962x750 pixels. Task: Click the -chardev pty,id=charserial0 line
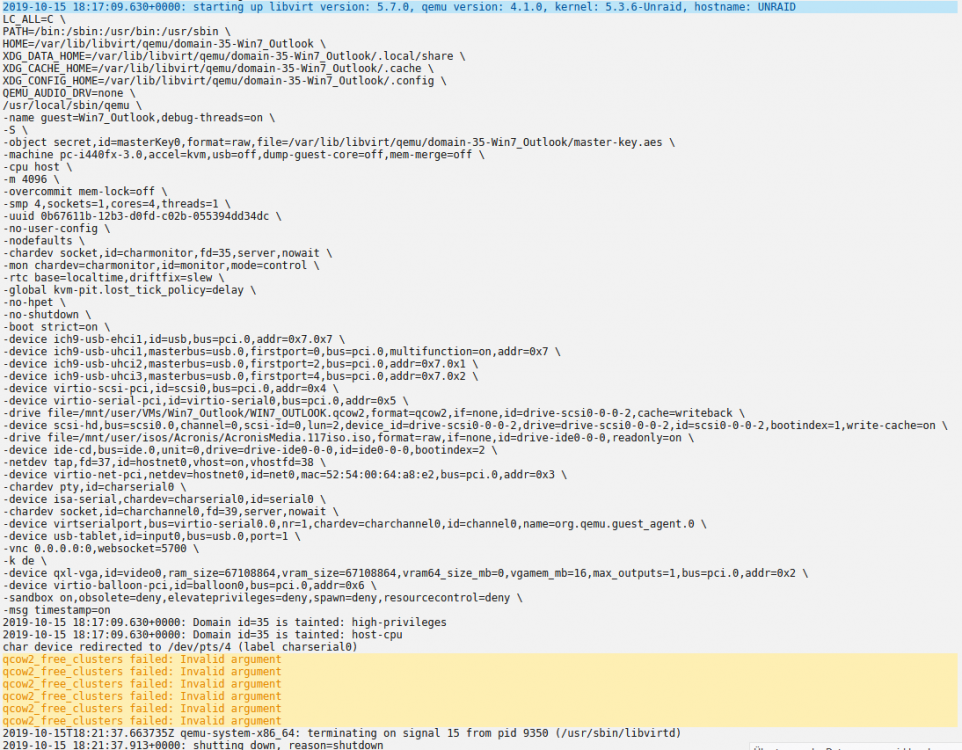94,485
